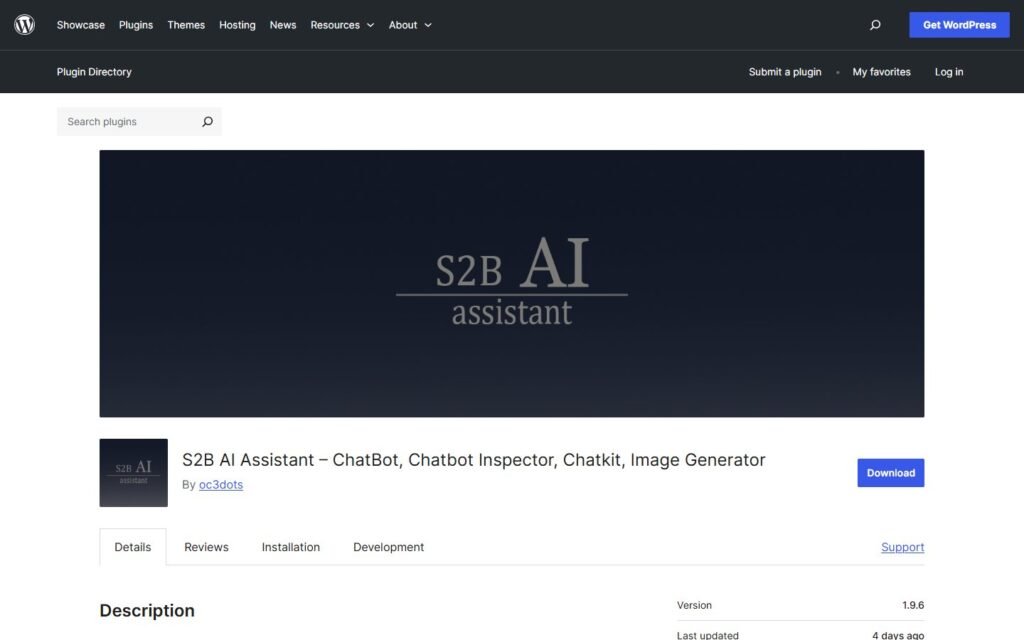Open the Plugins menu item
Image resolution: width=1024 pixels, height=640 pixels.
pyautogui.click(x=136, y=25)
